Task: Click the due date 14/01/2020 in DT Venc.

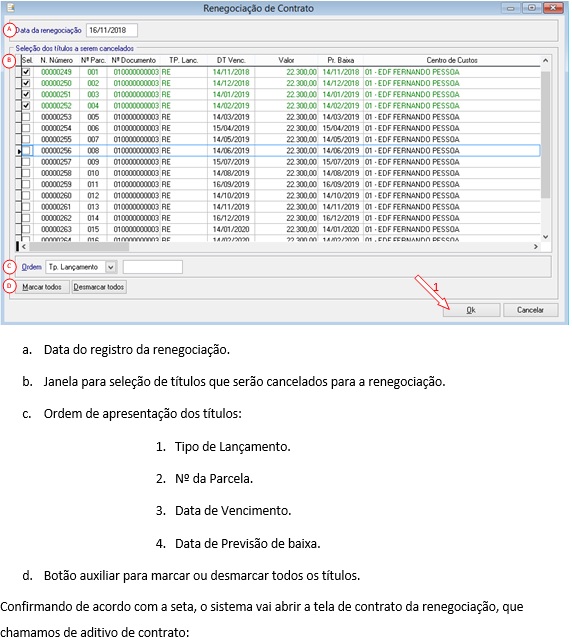Action: click(231, 229)
